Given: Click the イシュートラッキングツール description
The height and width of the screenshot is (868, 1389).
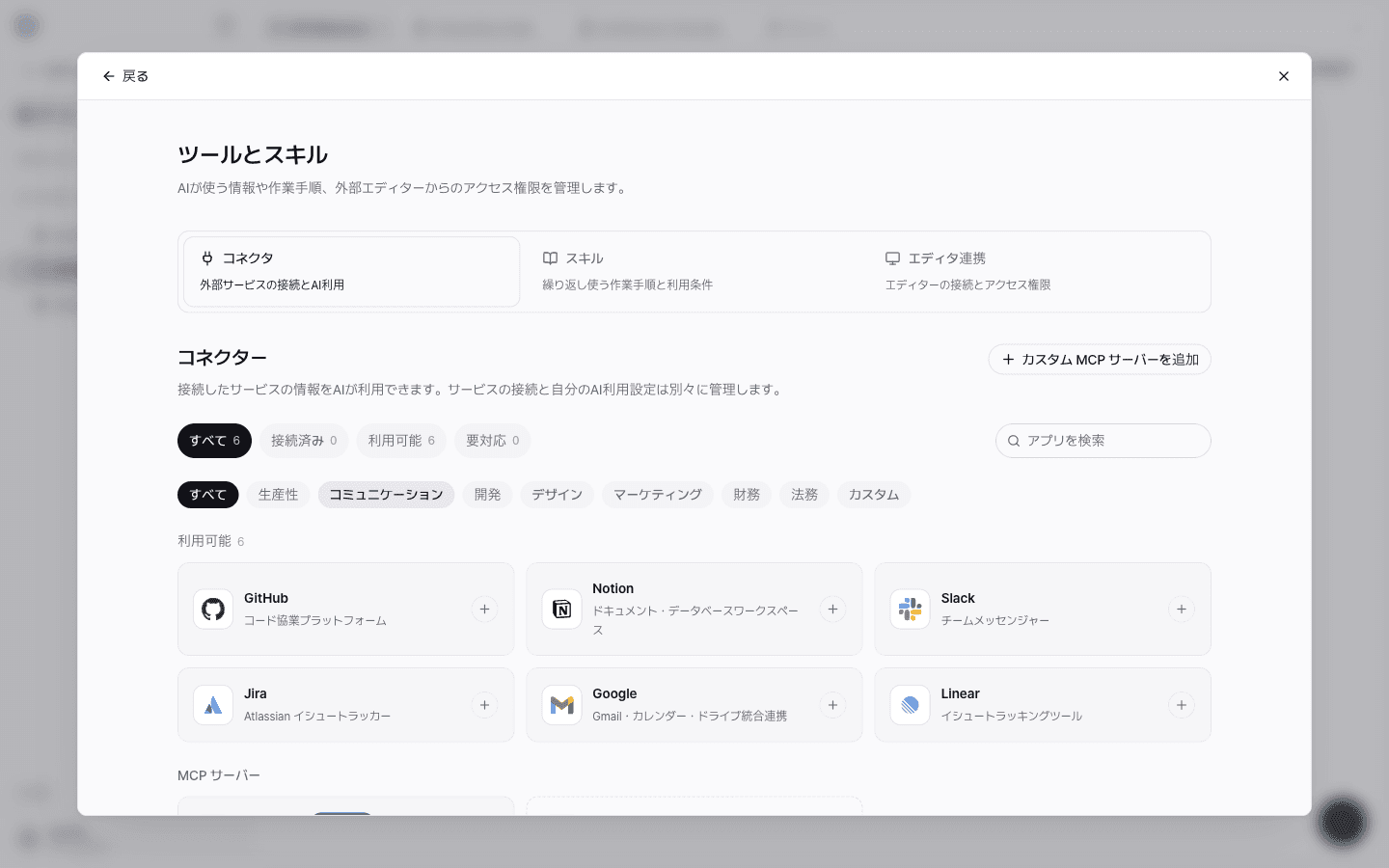Looking at the screenshot, I should pos(1012,717).
